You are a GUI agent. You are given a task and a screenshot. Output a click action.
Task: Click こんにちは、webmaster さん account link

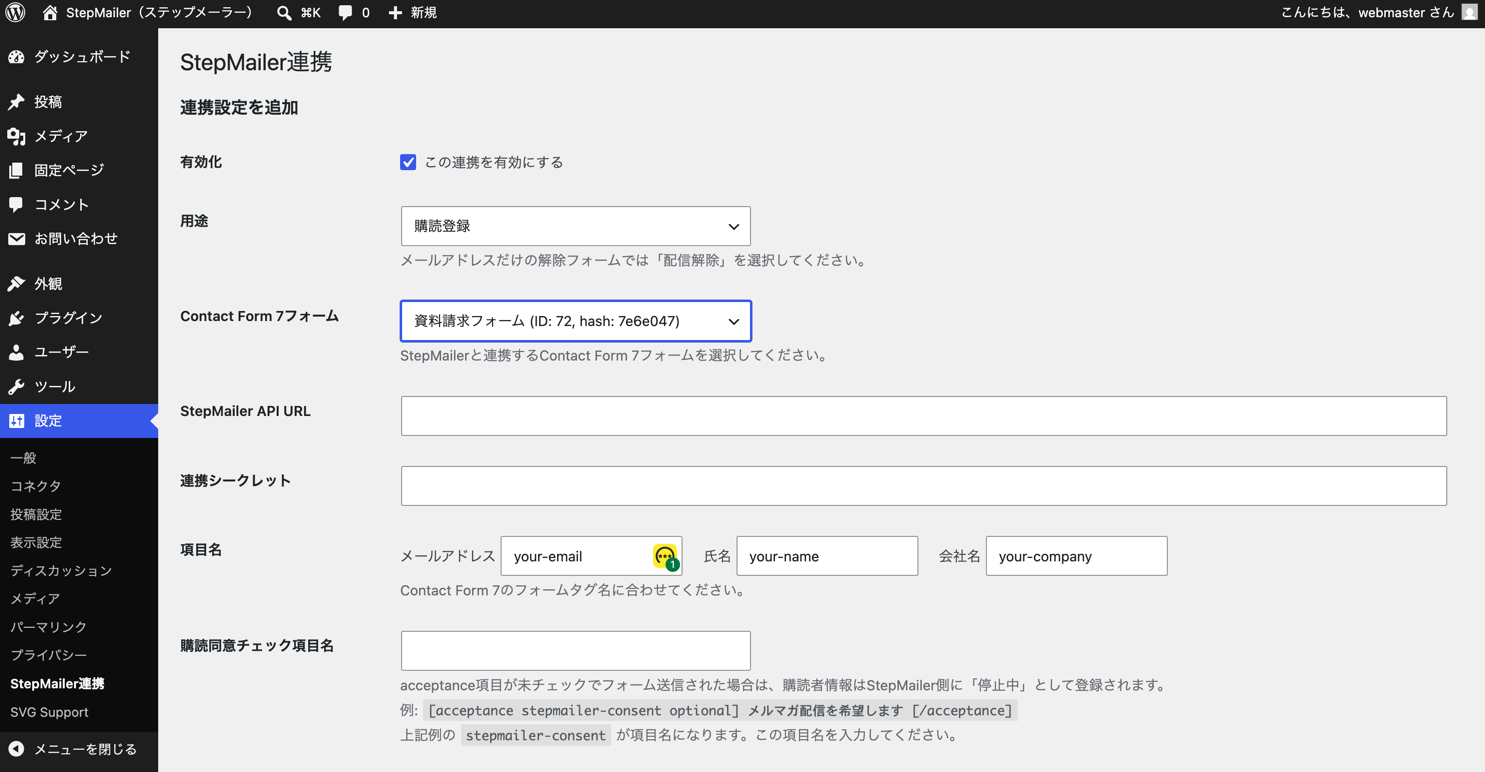click(x=1367, y=13)
